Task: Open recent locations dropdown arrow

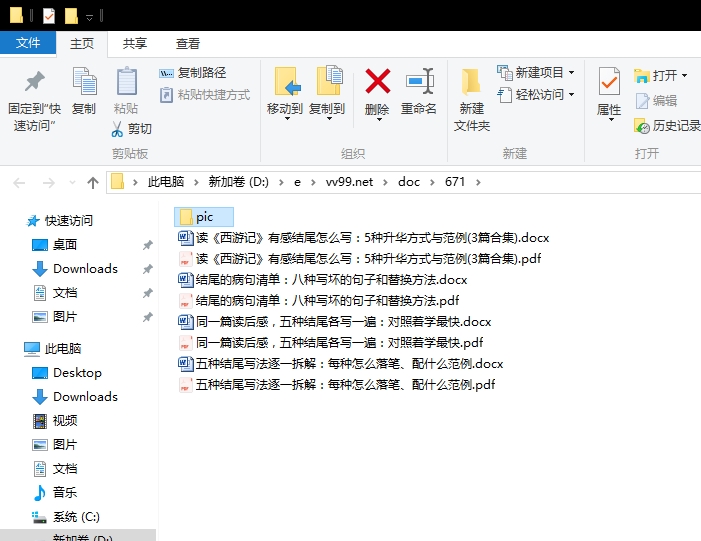Action: 72,182
